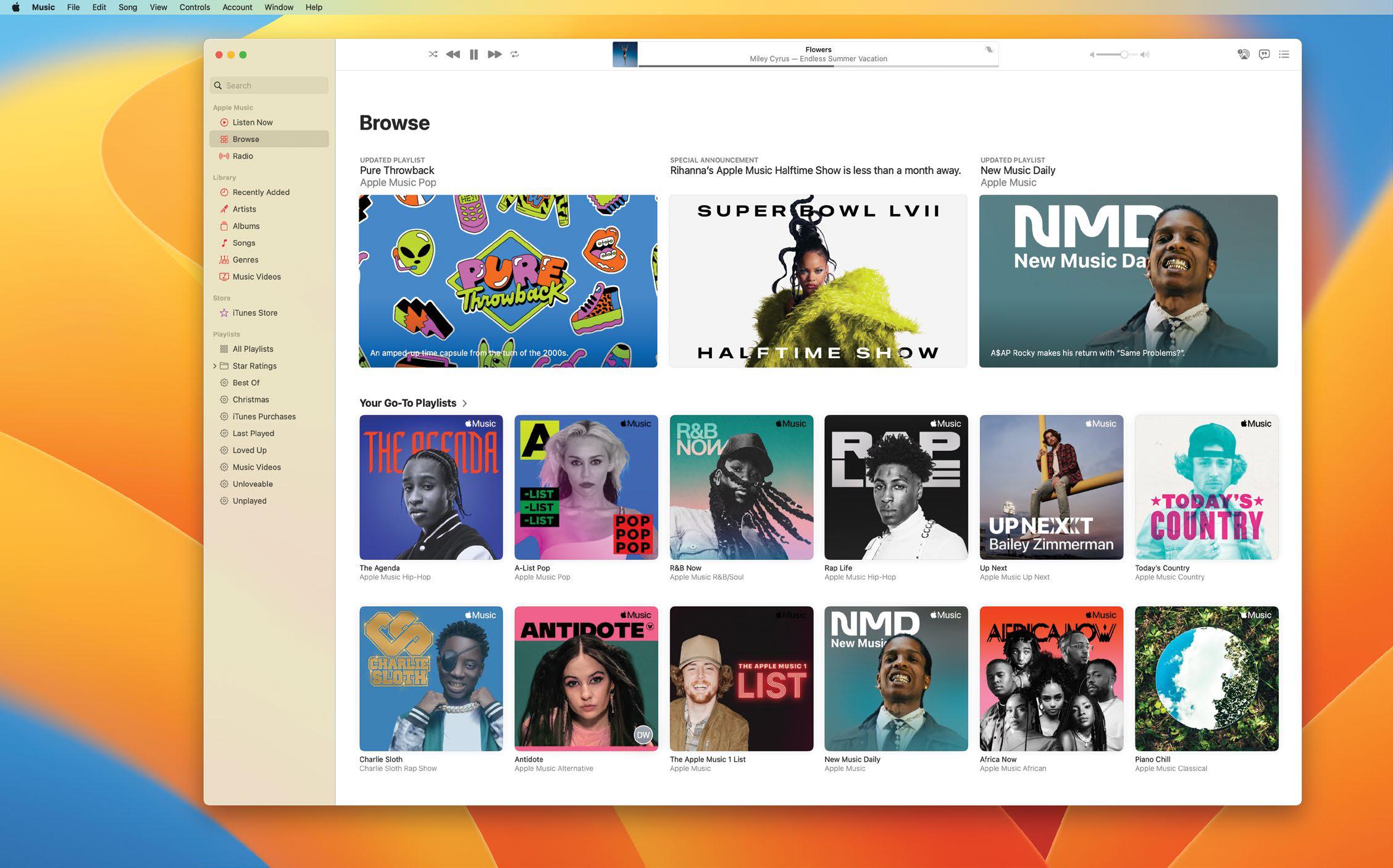Open The Apple Music 1 List cover
1393x868 pixels.
click(742, 678)
